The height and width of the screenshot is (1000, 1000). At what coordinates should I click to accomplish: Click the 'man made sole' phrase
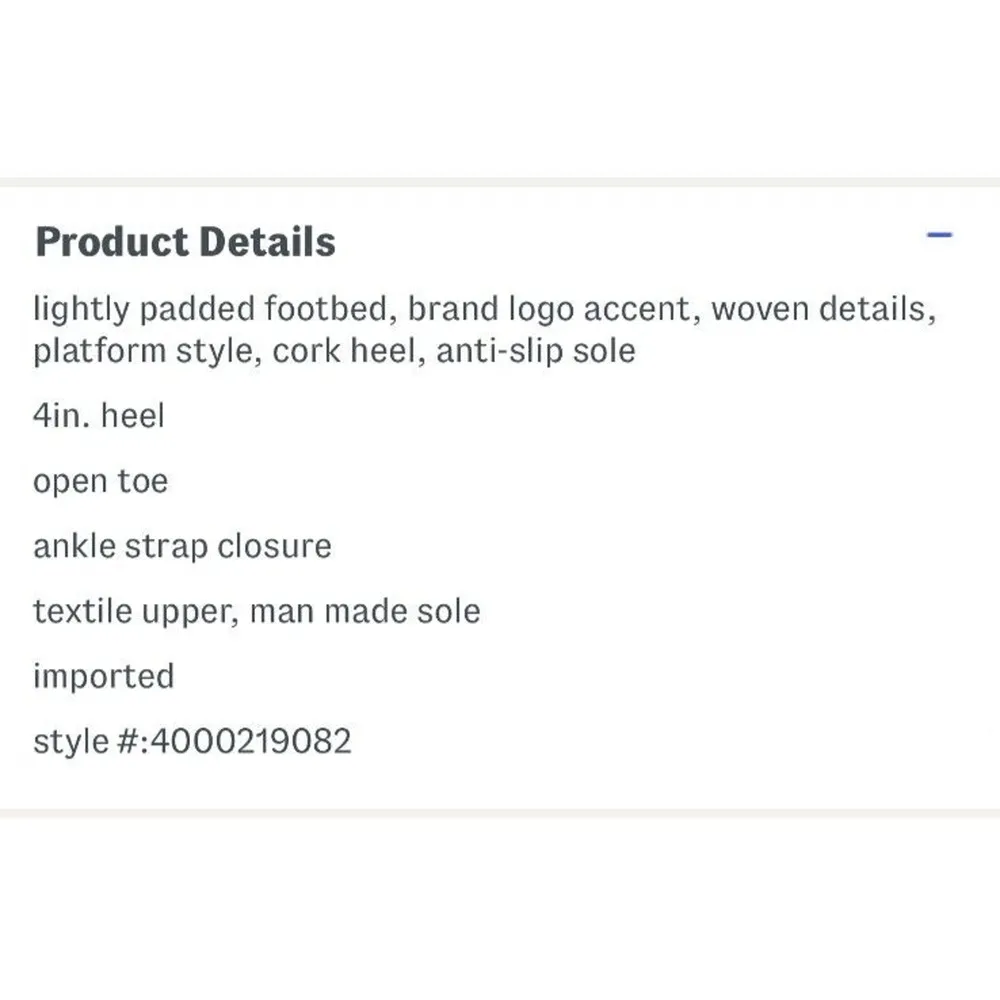click(x=365, y=611)
